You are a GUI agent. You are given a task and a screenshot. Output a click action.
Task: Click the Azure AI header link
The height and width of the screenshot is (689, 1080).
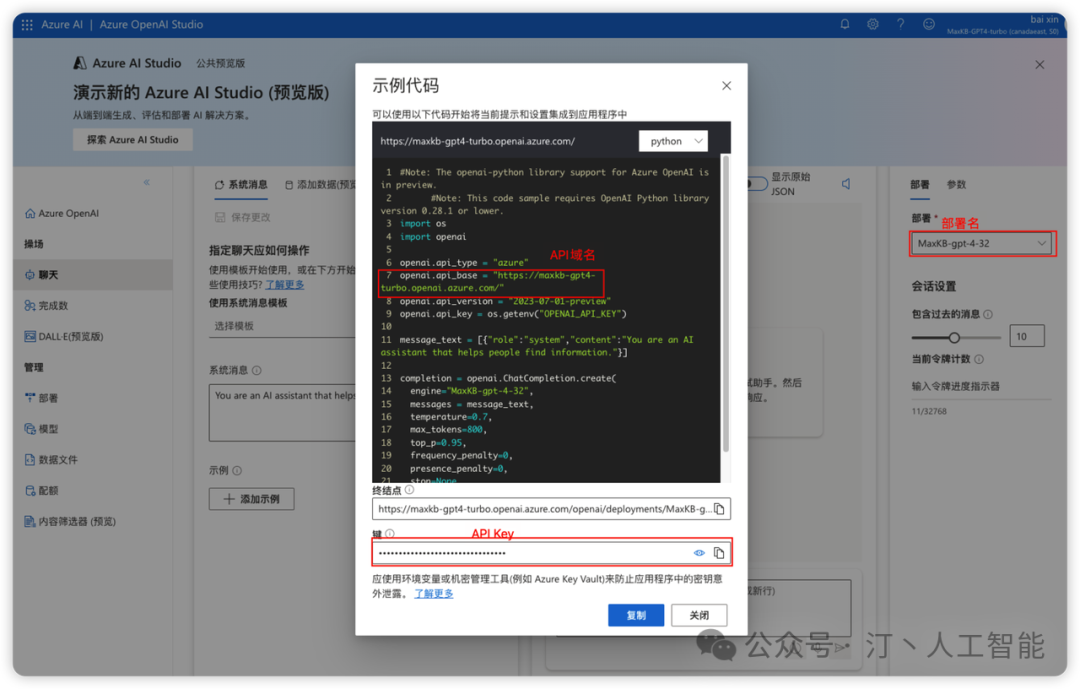[62, 25]
